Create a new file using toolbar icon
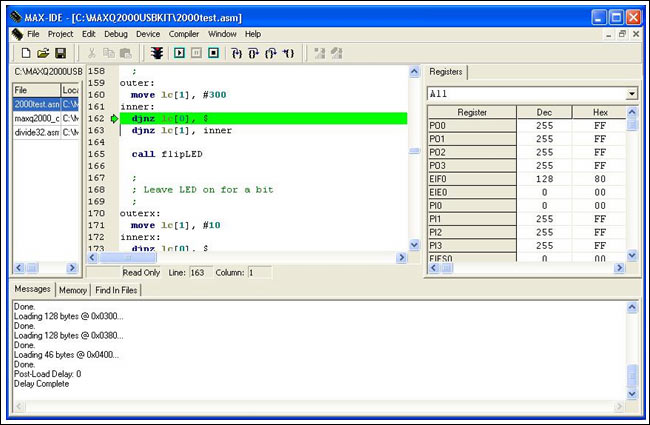This screenshot has width=650, height=425. point(26,52)
